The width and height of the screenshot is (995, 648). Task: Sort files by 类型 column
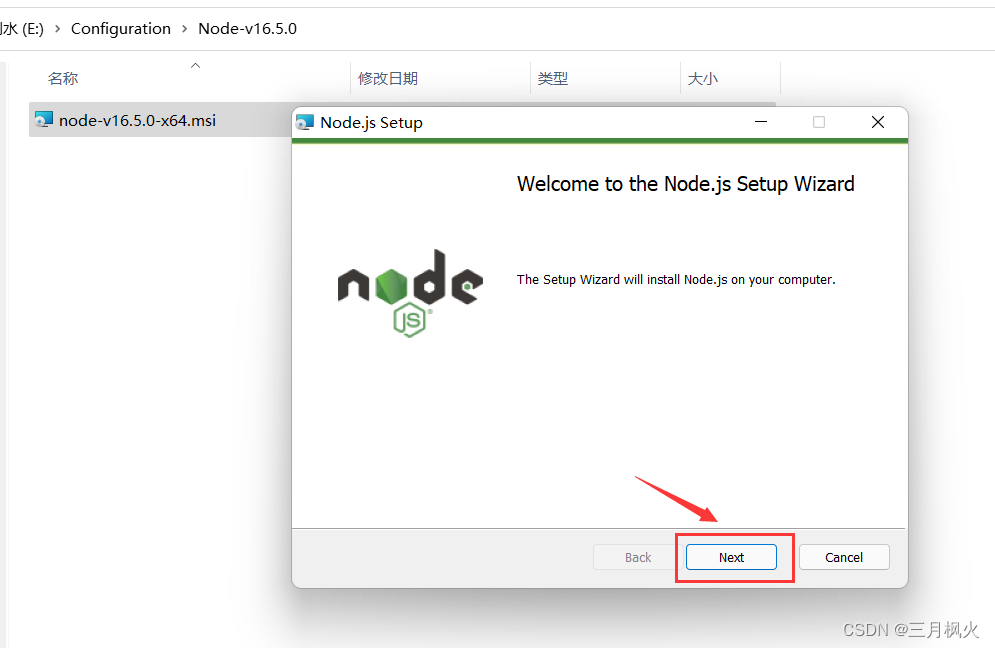pos(553,79)
